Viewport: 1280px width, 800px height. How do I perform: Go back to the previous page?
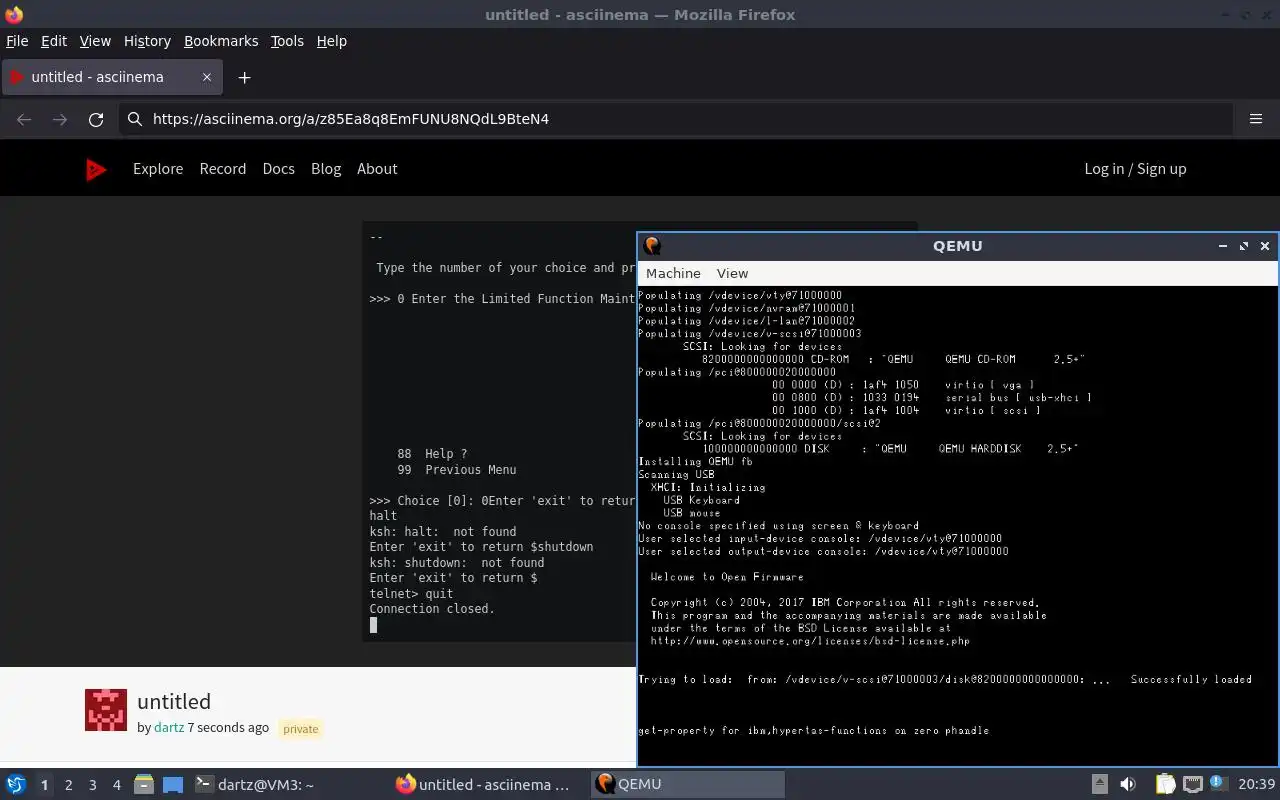(x=24, y=119)
